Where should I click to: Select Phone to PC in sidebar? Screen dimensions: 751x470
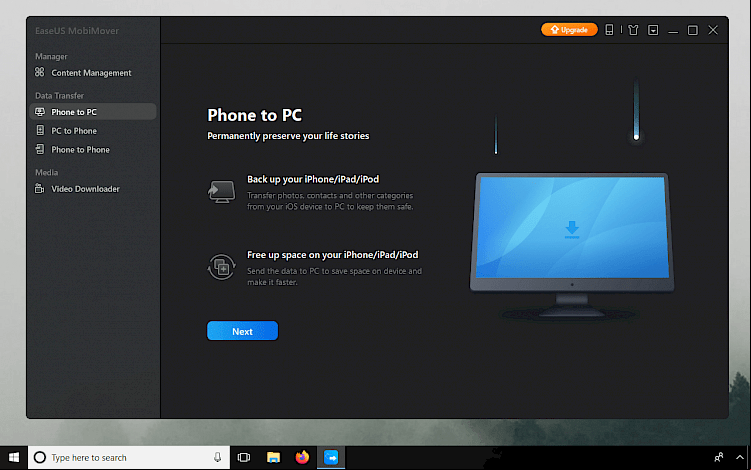(92, 112)
